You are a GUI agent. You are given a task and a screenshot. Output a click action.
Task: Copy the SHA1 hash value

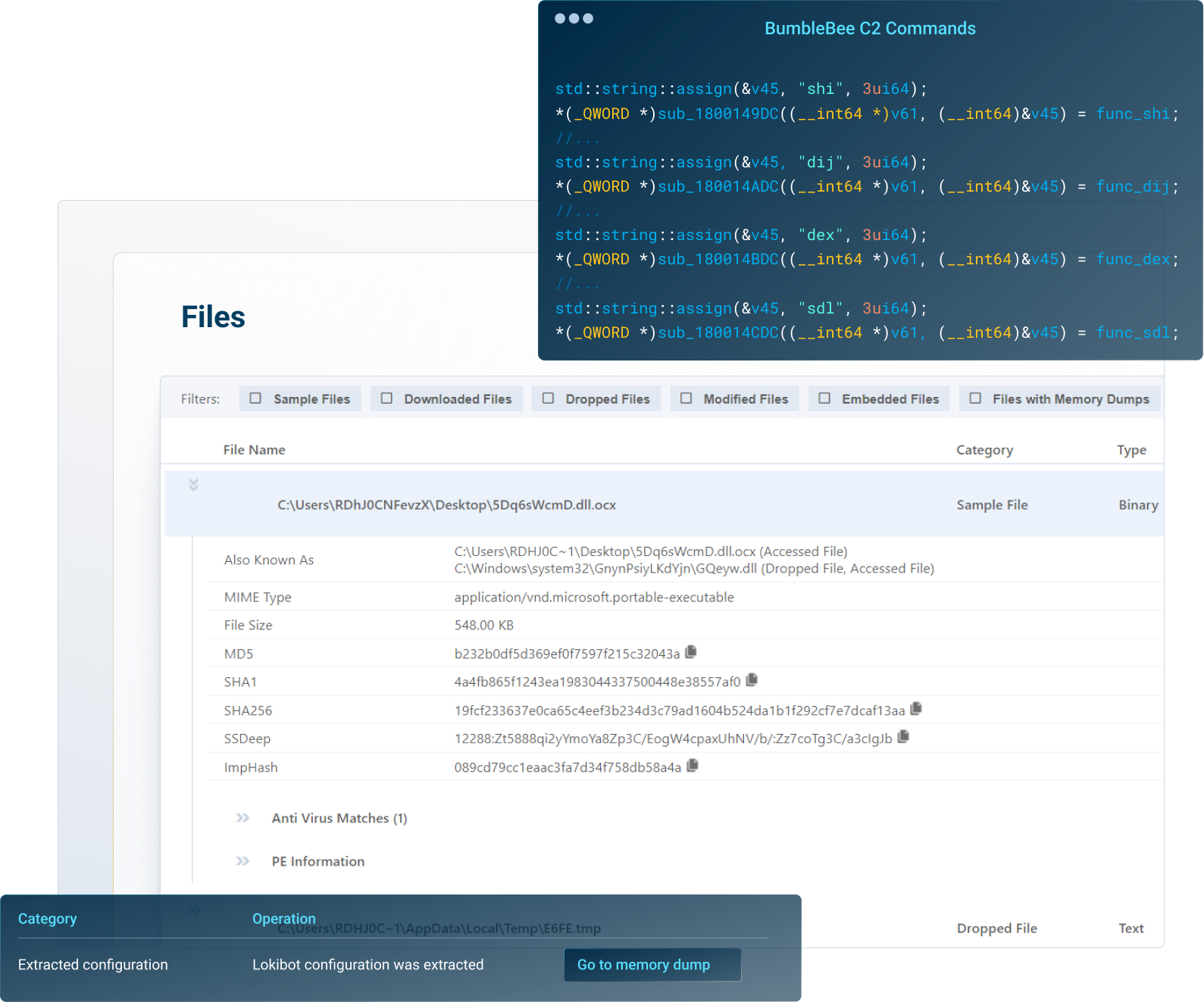pos(752,680)
